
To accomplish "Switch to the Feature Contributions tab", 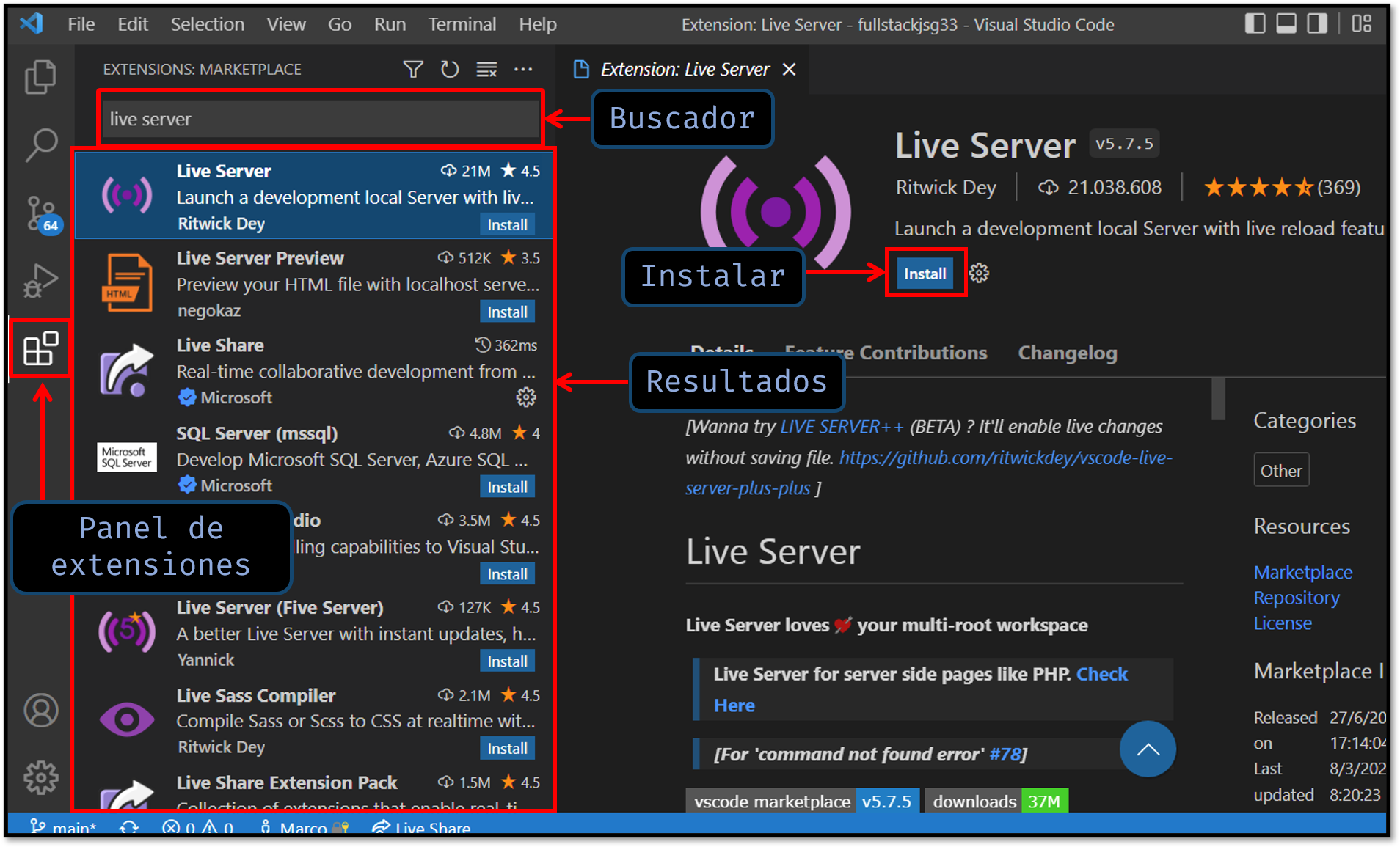I will [x=886, y=353].
